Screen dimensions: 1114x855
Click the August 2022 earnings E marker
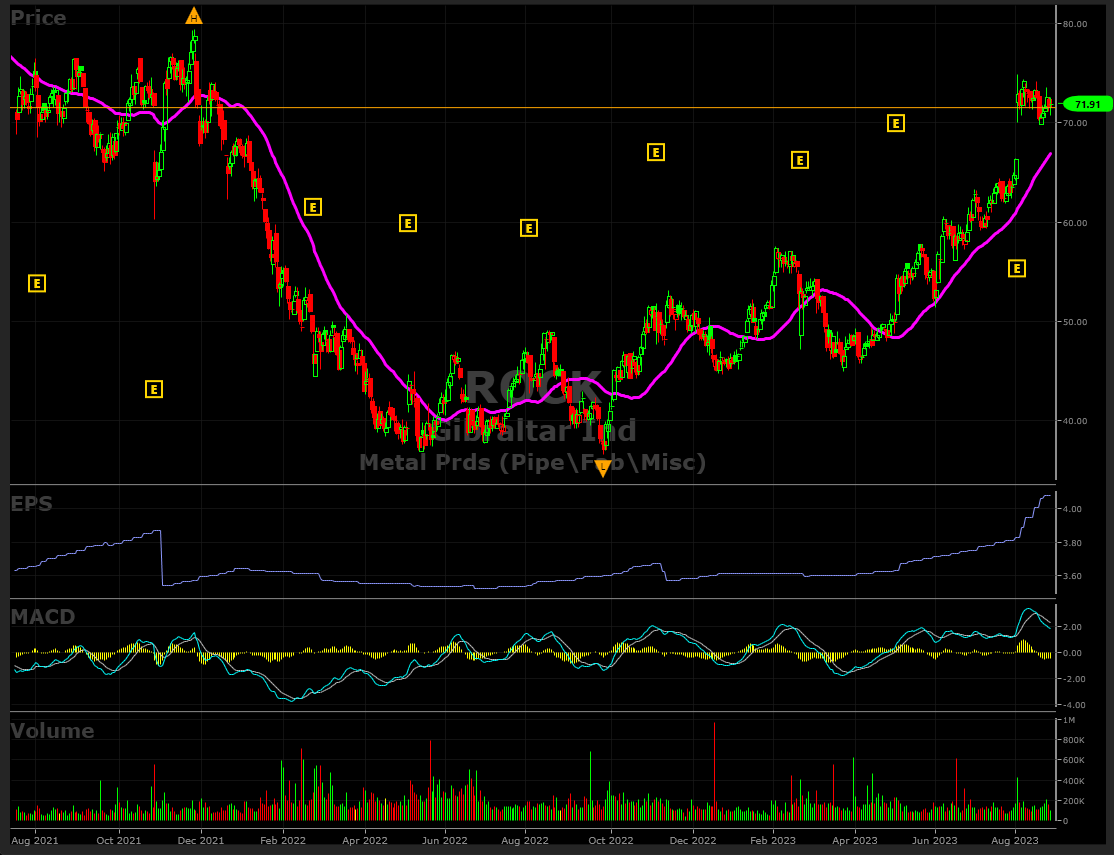coord(529,228)
